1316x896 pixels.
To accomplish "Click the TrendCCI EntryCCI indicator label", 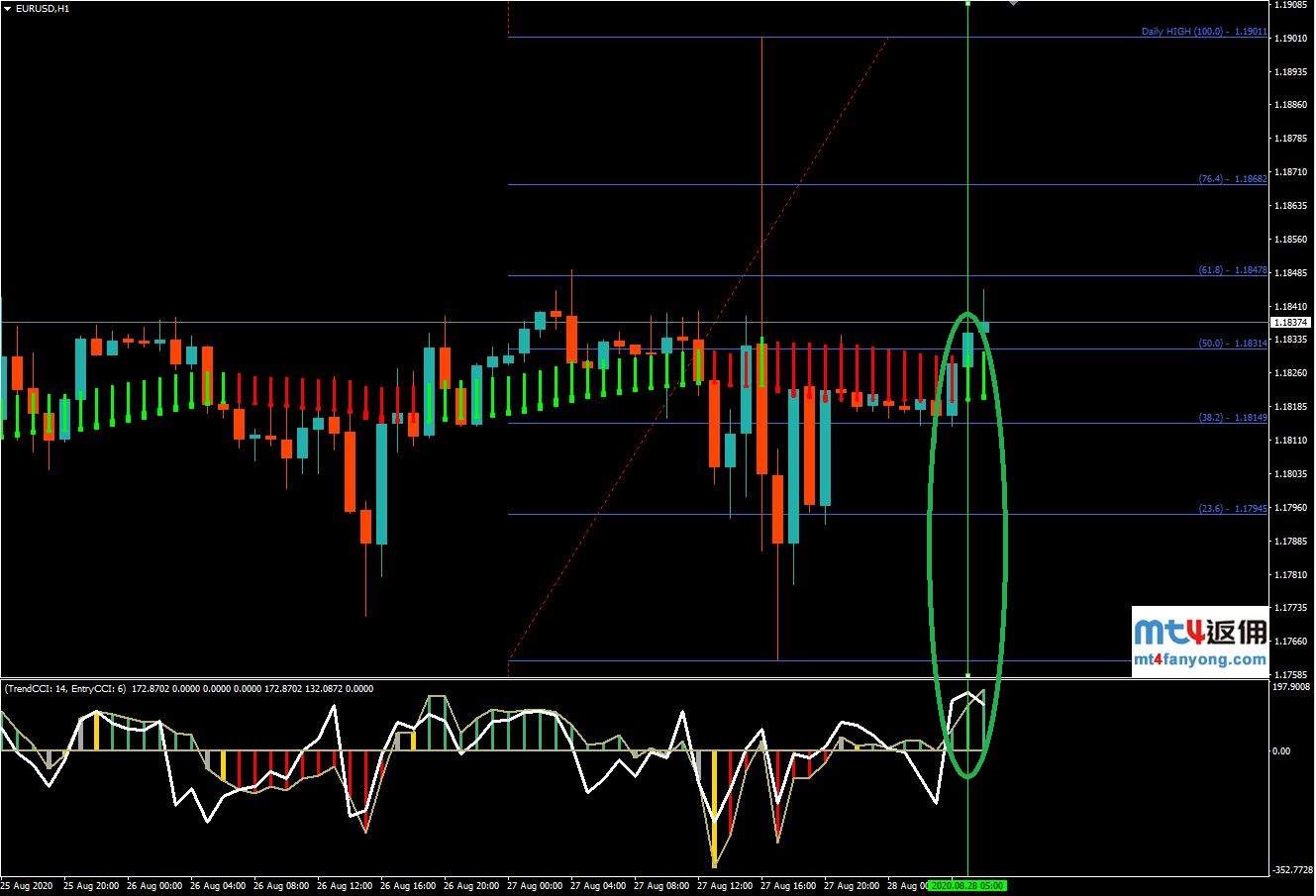I will pyautogui.click(x=190, y=688).
